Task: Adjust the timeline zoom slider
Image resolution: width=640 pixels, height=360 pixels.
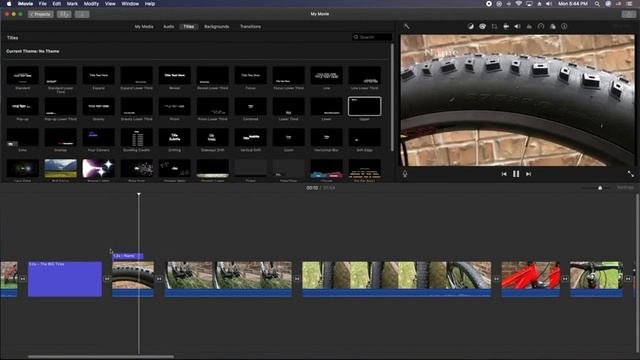Action: click(x=600, y=188)
